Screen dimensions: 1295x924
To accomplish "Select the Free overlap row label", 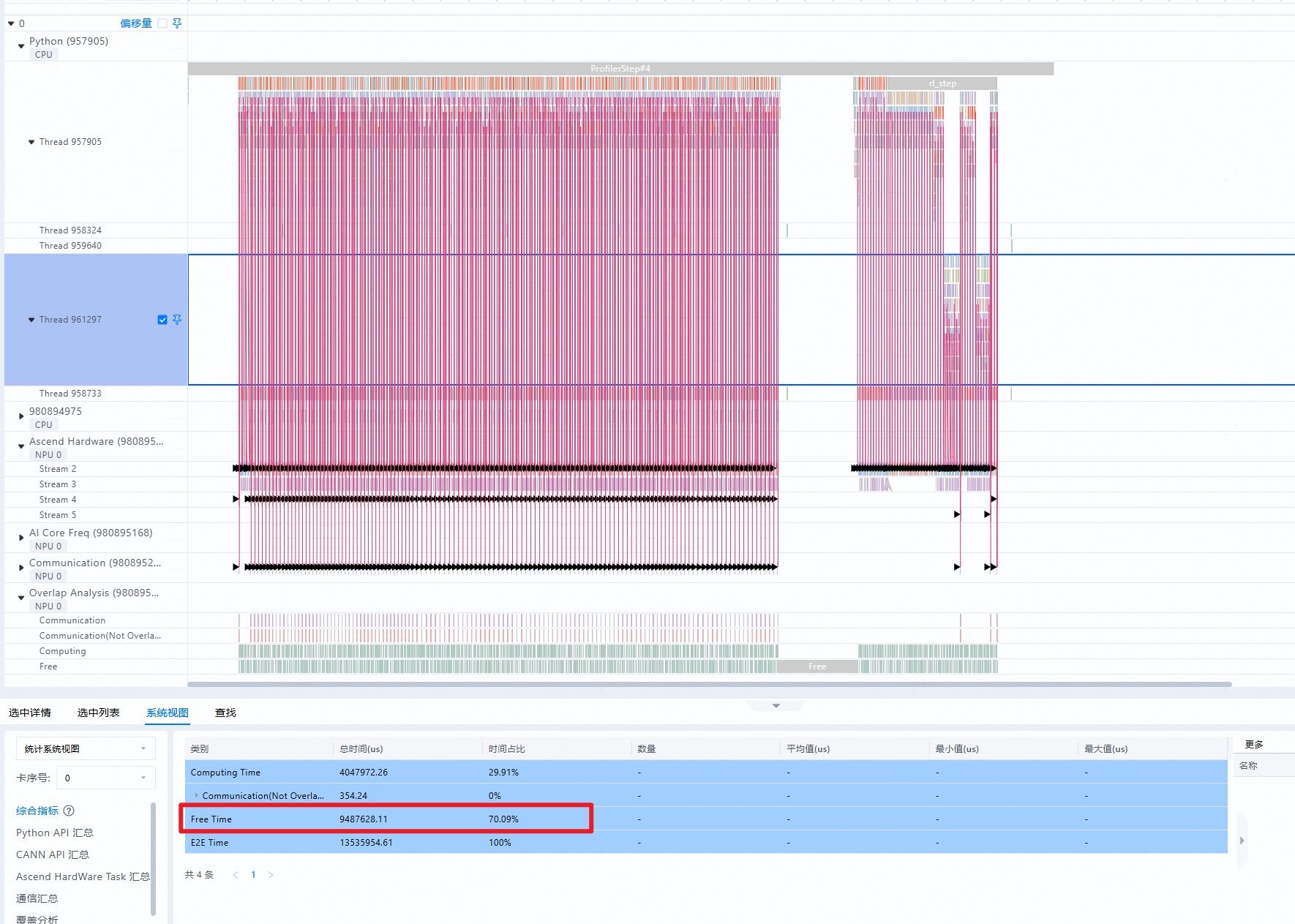I will coord(48,666).
